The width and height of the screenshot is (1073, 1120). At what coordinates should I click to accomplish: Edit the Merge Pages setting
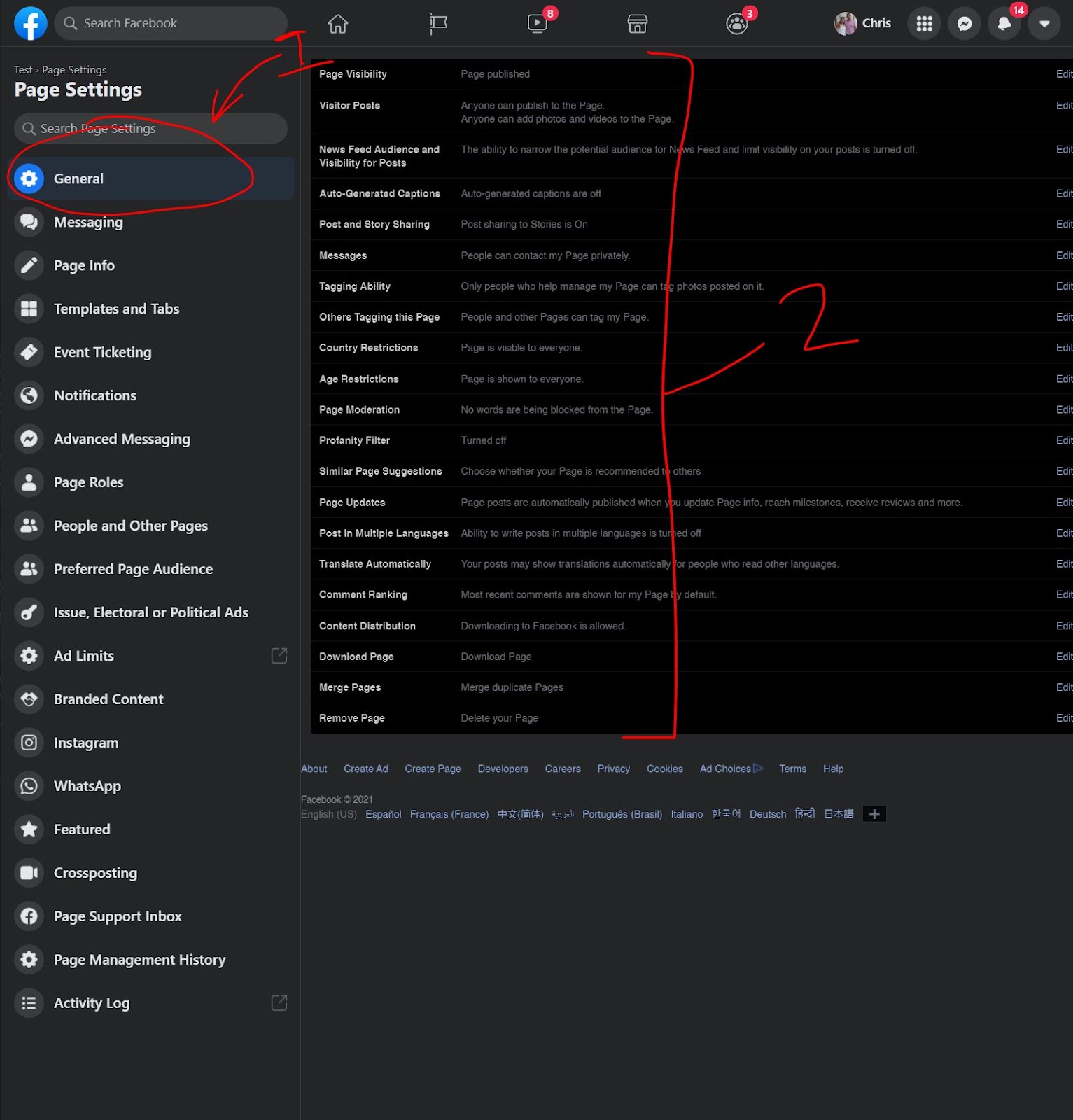(x=1064, y=687)
